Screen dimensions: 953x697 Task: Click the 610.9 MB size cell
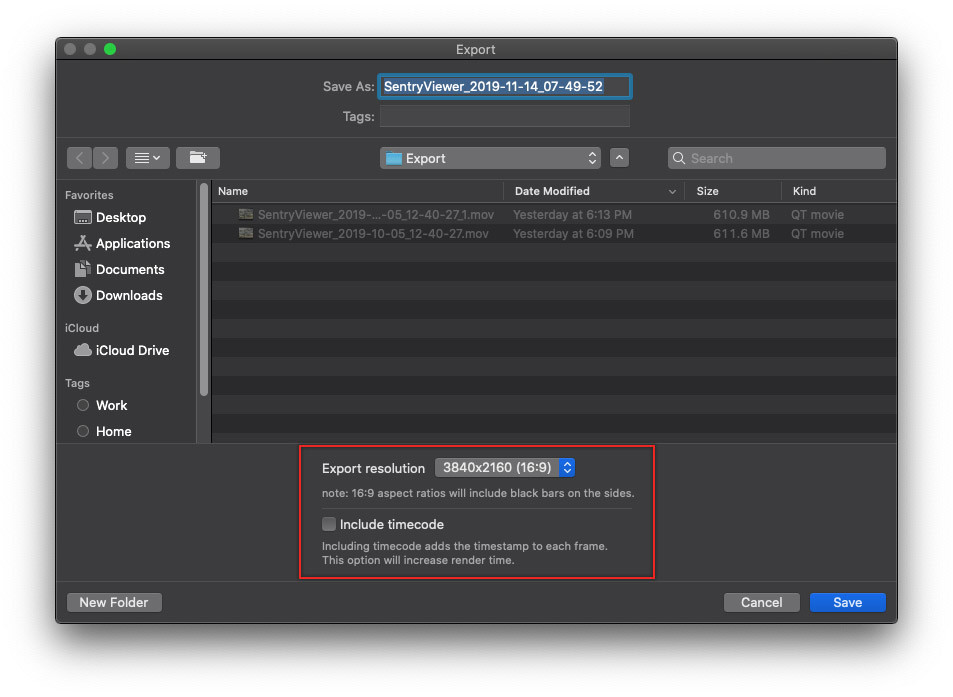click(x=741, y=215)
